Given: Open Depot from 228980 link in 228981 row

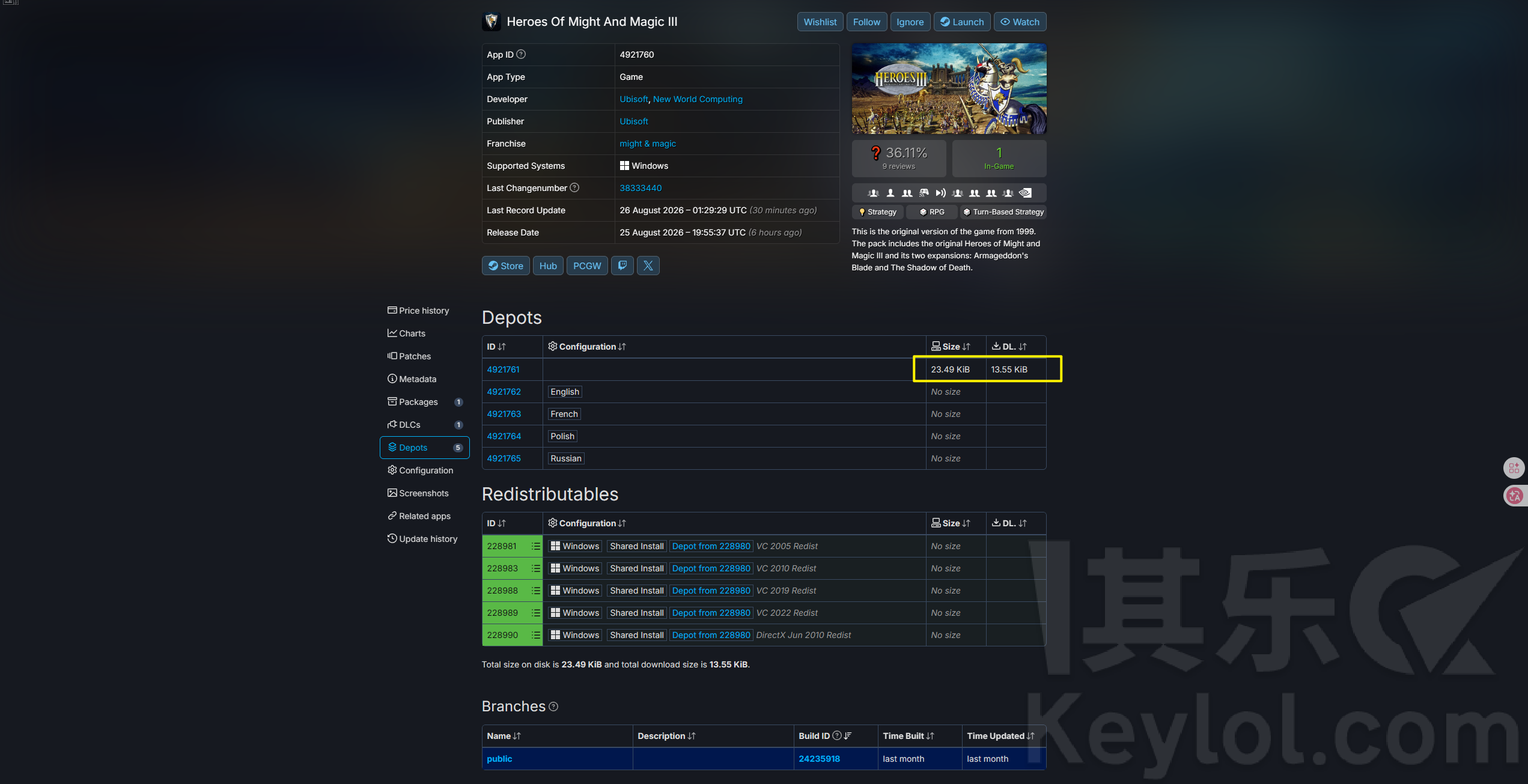Looking at the screenshot, I should (711, 546).
